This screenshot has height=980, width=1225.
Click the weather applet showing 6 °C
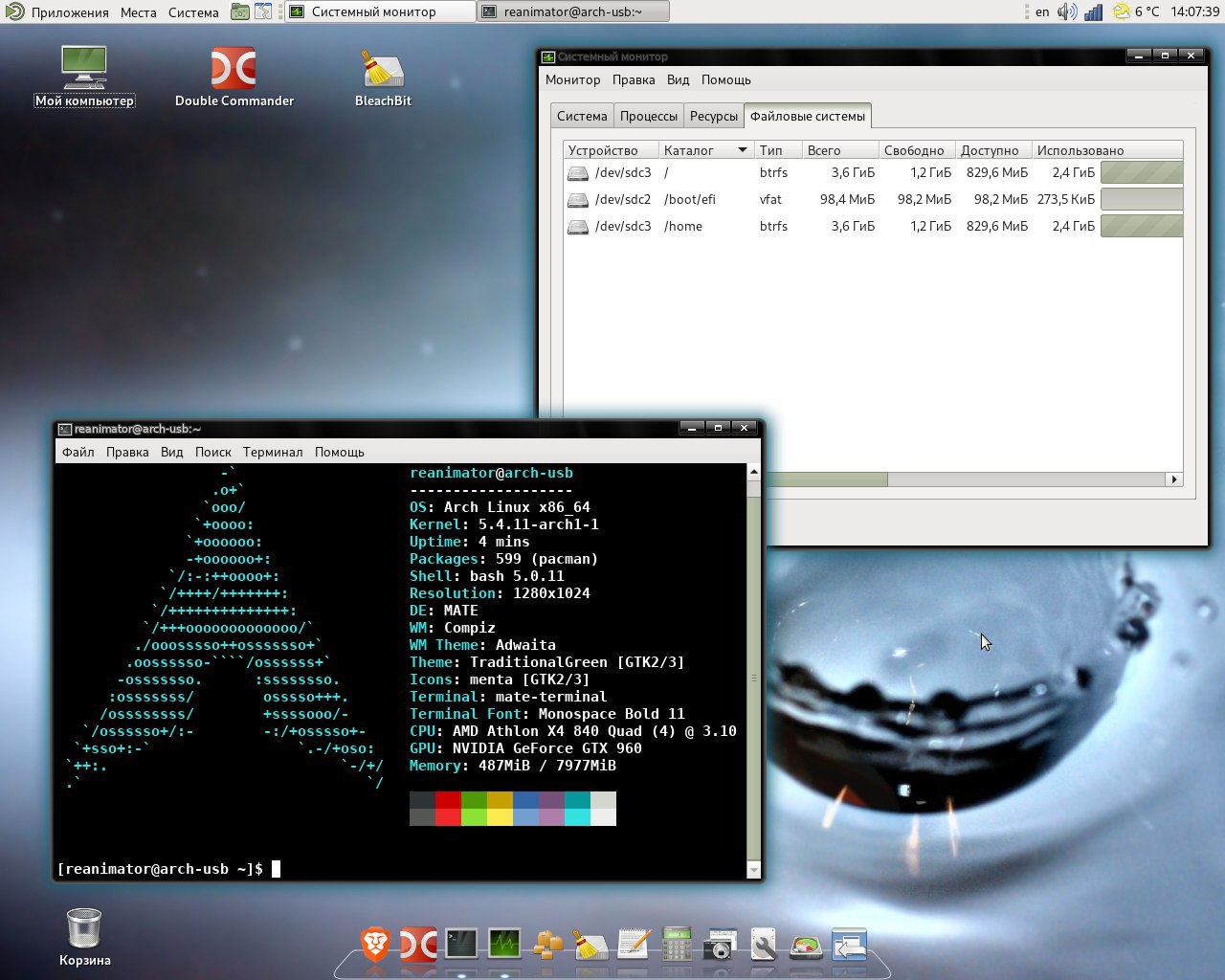click(1136, 11)
